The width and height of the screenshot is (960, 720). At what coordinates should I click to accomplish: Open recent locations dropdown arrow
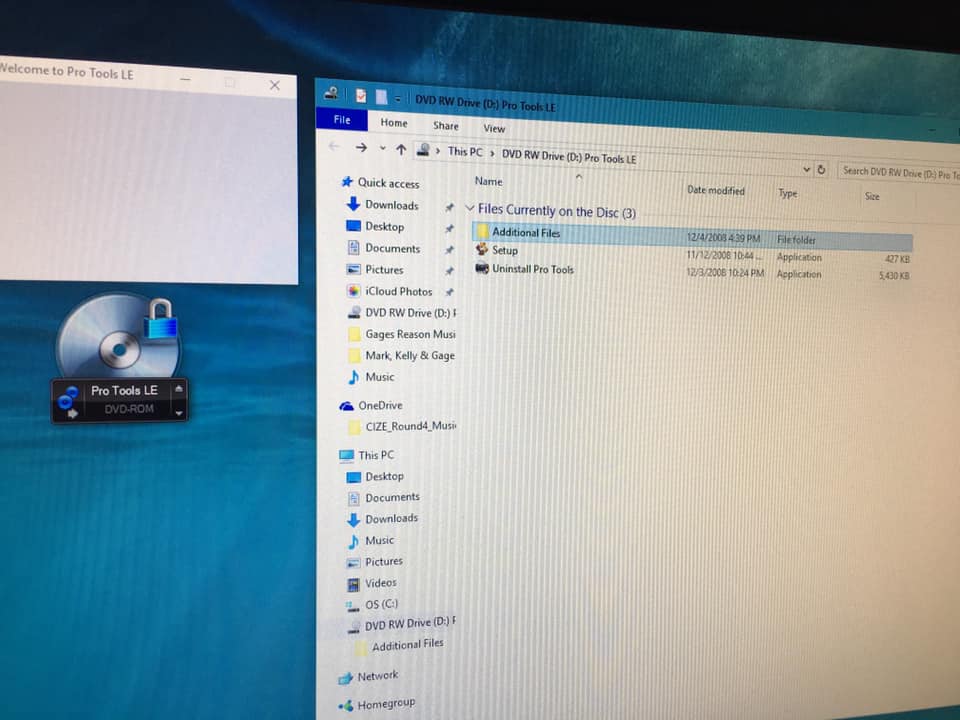coord(382,148)
